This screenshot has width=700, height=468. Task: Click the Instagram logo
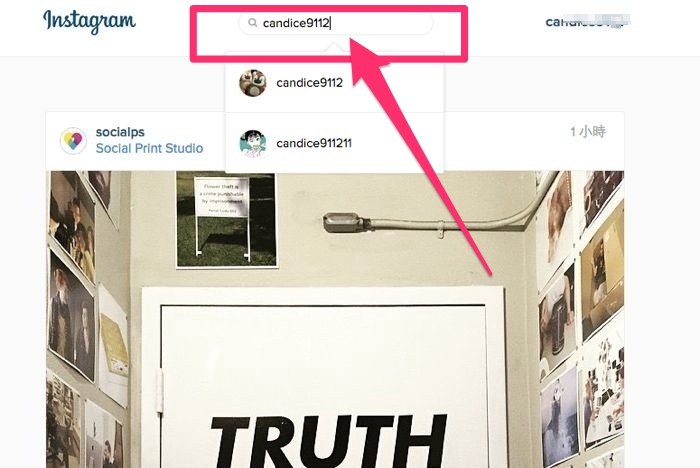pos(89,21)
